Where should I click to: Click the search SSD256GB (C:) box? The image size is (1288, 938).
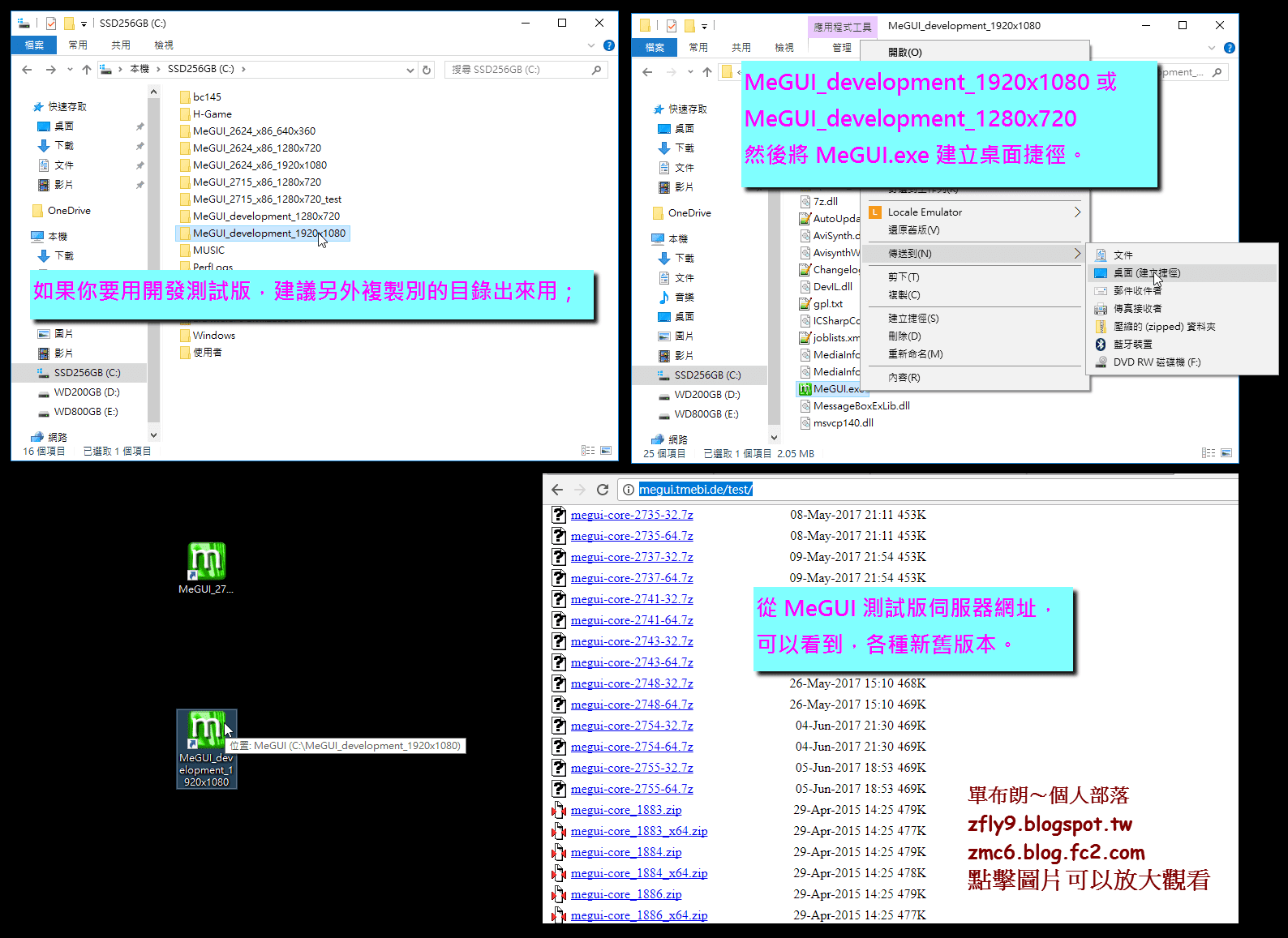[x=526, y=70]
